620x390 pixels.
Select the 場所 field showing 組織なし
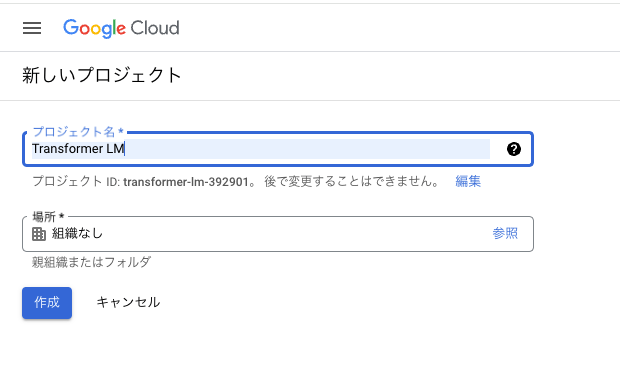point(278,234)
